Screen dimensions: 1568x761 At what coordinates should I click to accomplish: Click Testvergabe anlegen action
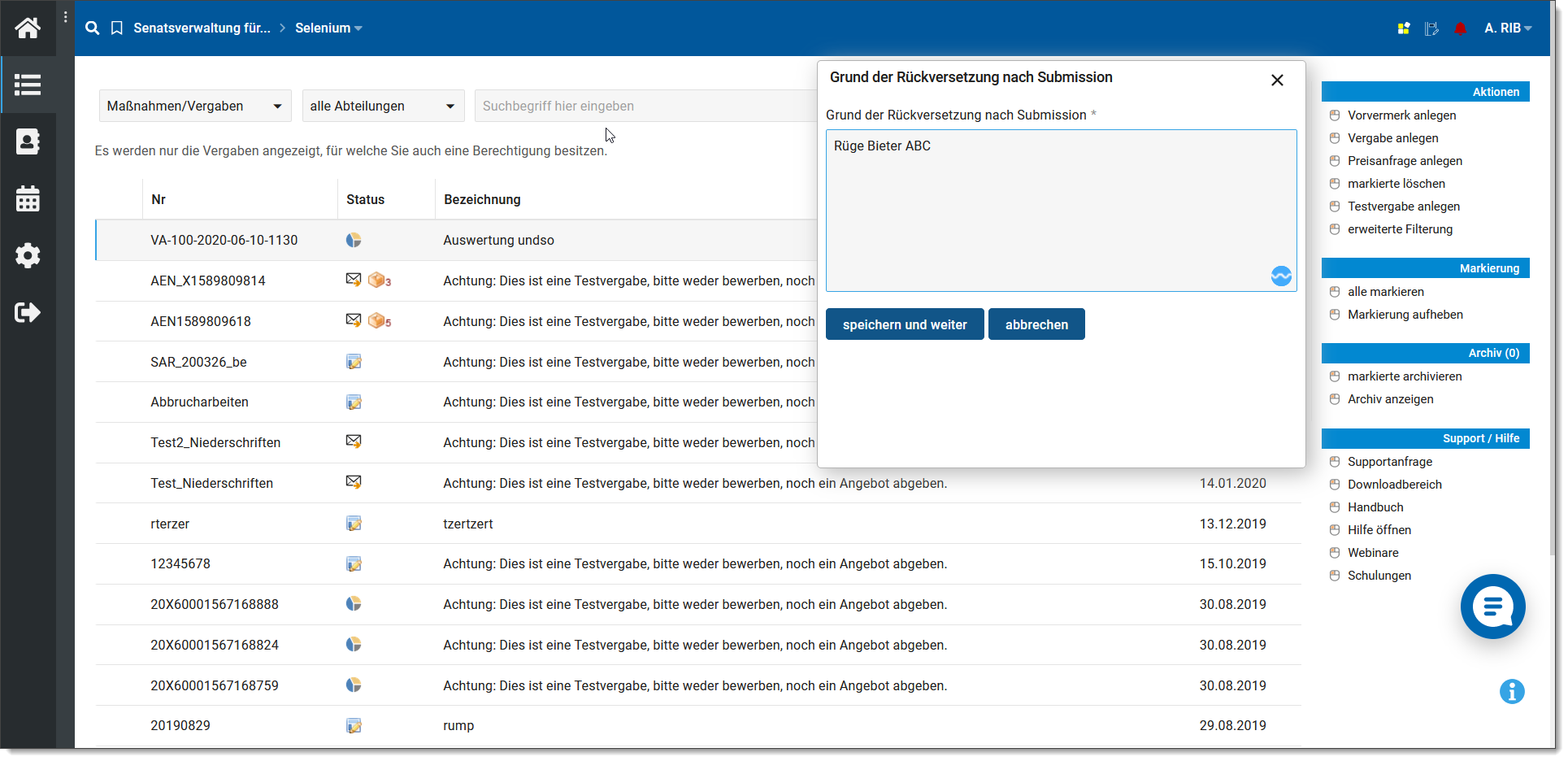tap(1404, 207)
